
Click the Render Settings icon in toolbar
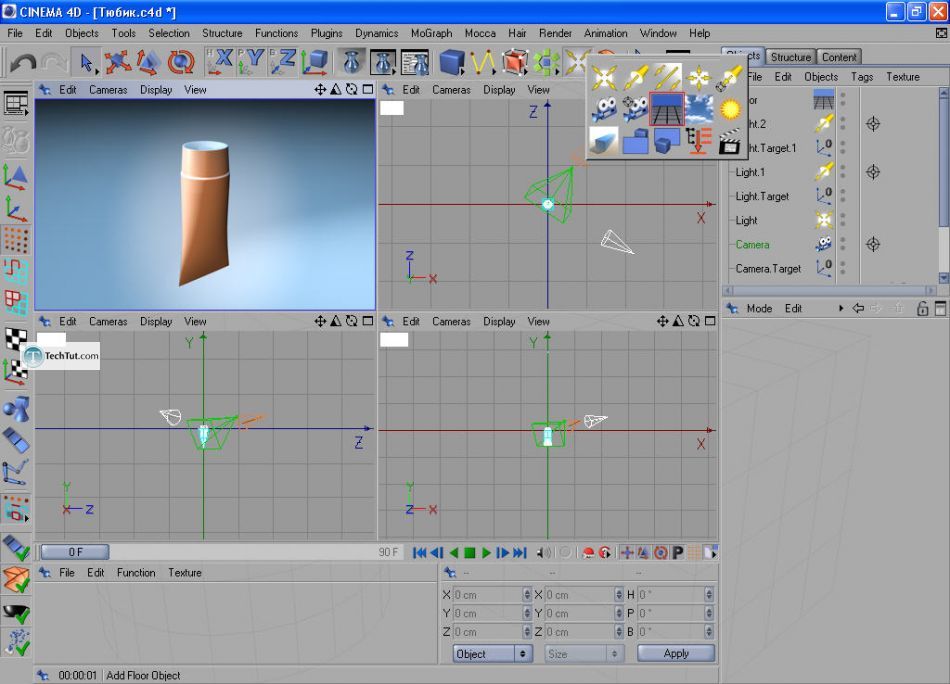[415, 62]
